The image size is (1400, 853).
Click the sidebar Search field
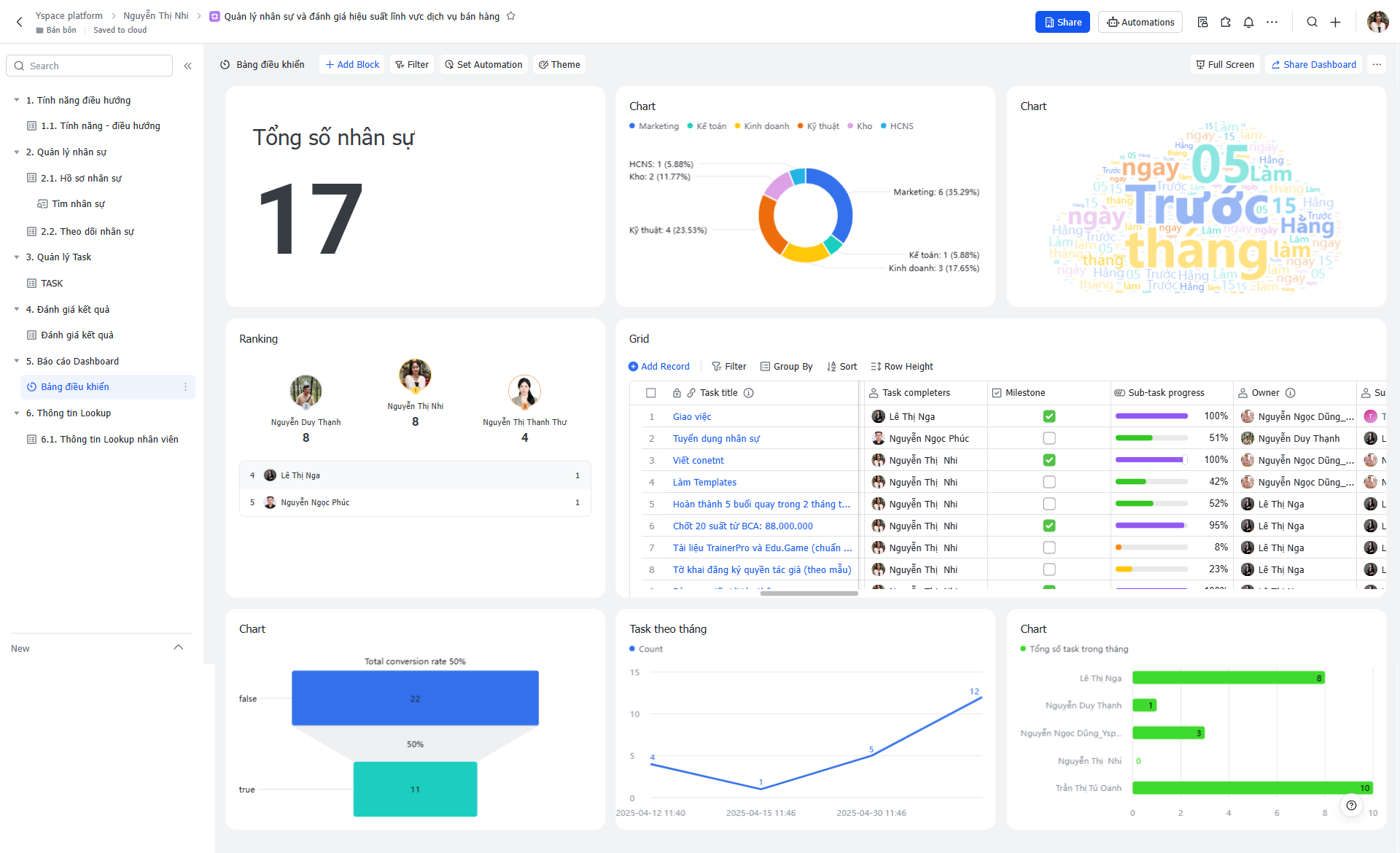pyautogui.click(x=90, y=66)
